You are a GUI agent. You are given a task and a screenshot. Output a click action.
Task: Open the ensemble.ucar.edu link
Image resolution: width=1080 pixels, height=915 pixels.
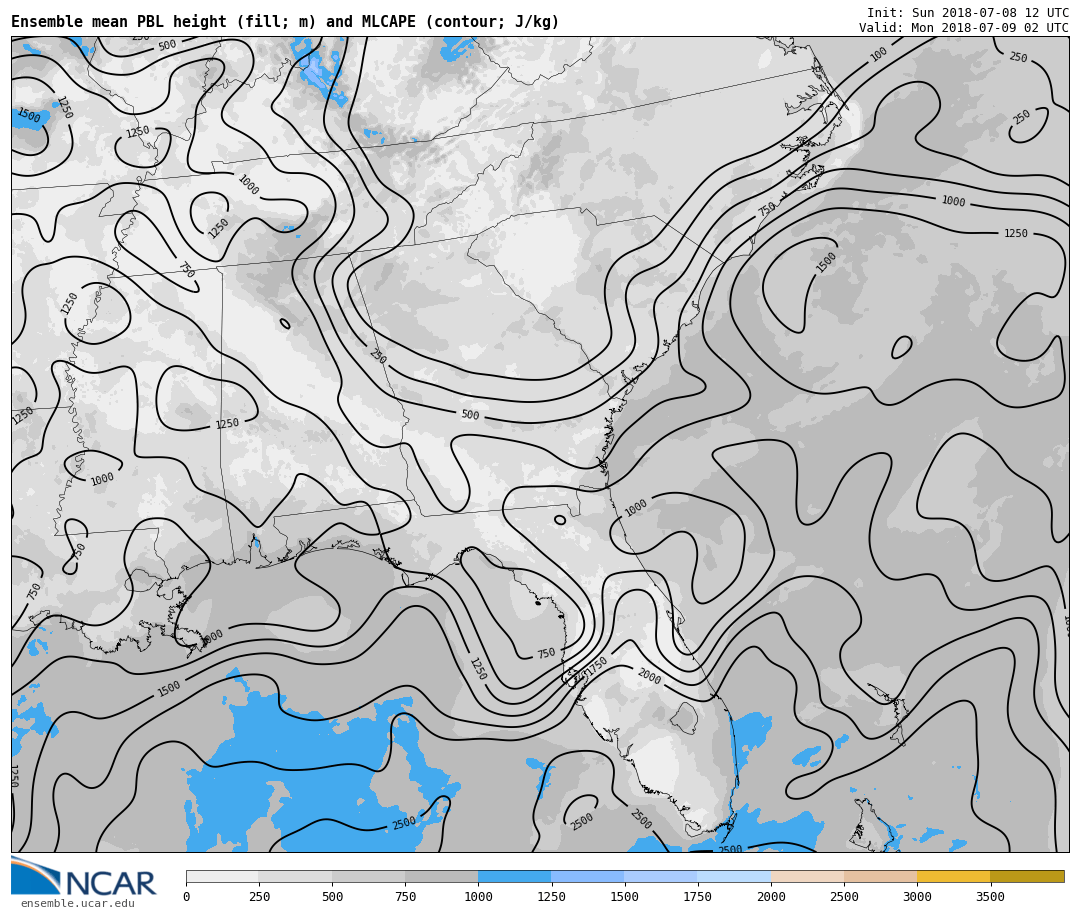(x=77, y=904)
